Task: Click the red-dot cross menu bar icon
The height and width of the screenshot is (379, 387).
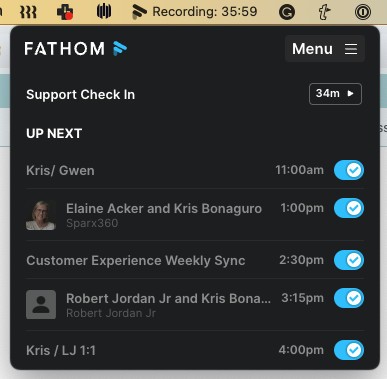Action: click(x=65, y=12)
